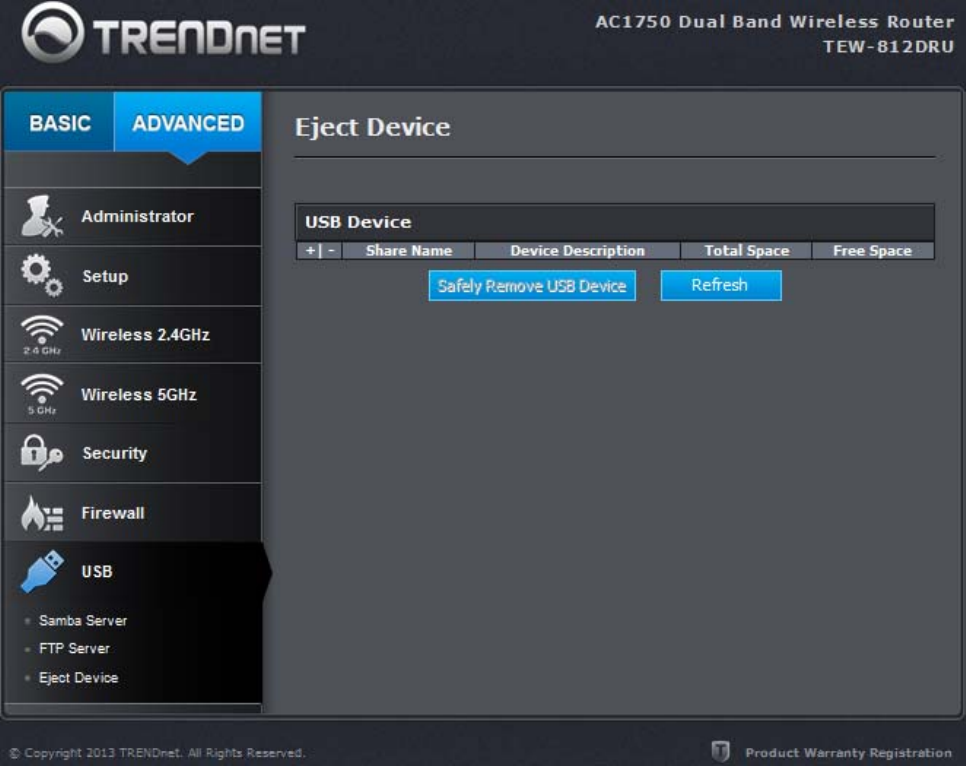
Task: Switch to the BASIC tab
Action: [59, 123]
